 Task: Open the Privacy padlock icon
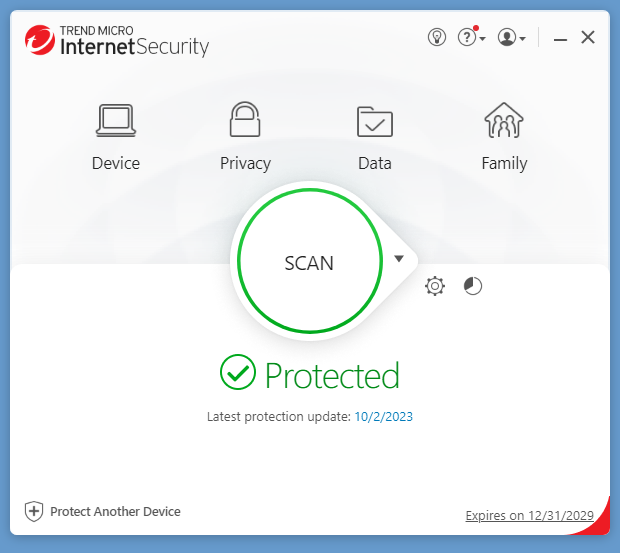click(245, 121)
